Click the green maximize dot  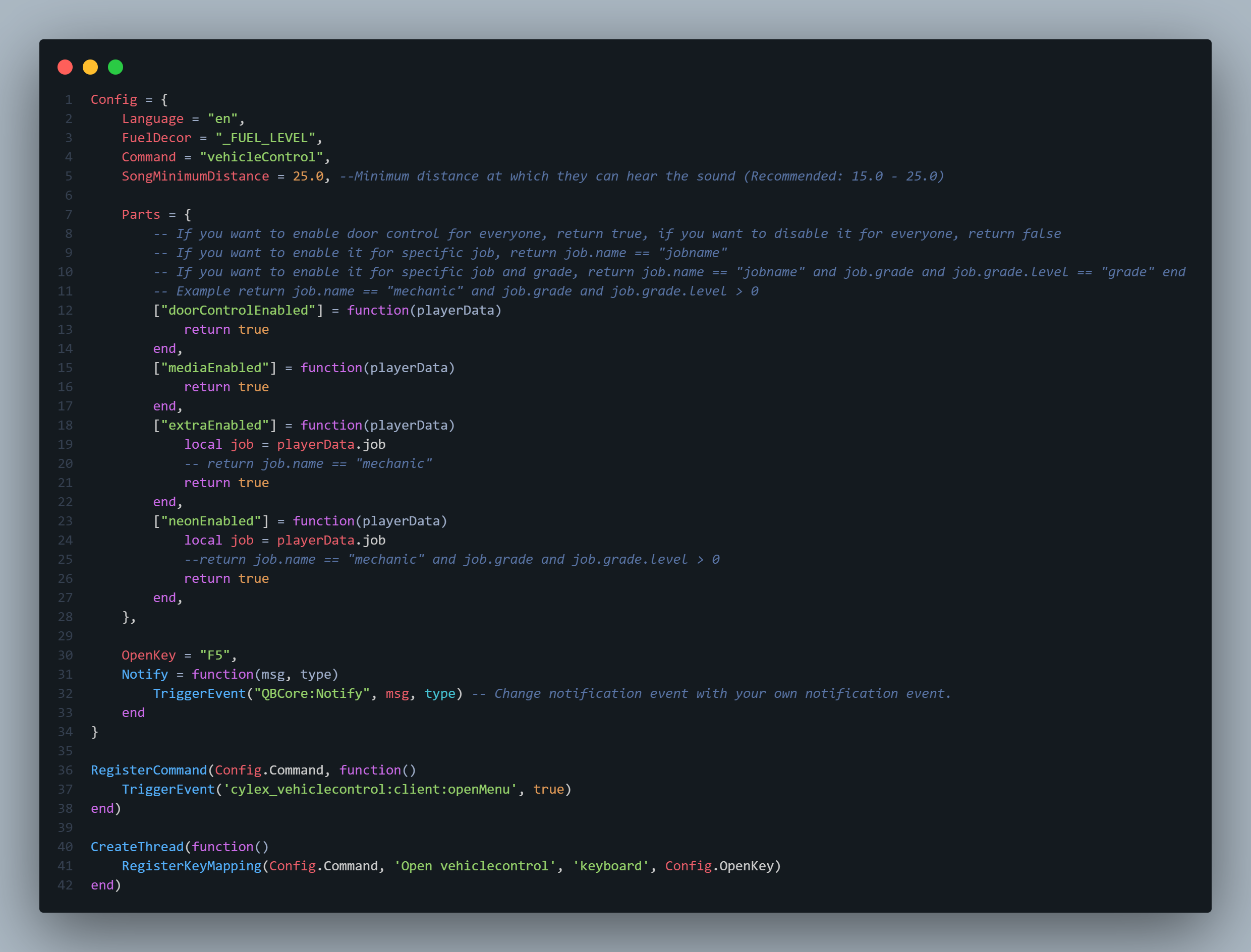(116, 68)
